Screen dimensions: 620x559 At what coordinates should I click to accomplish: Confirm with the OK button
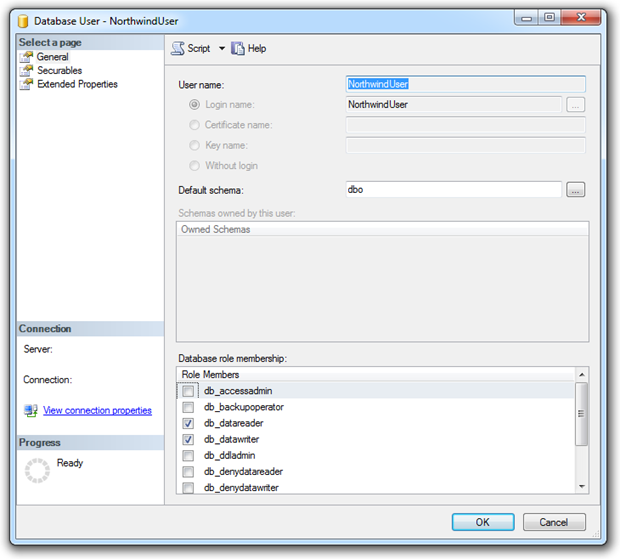pos(483,522)
